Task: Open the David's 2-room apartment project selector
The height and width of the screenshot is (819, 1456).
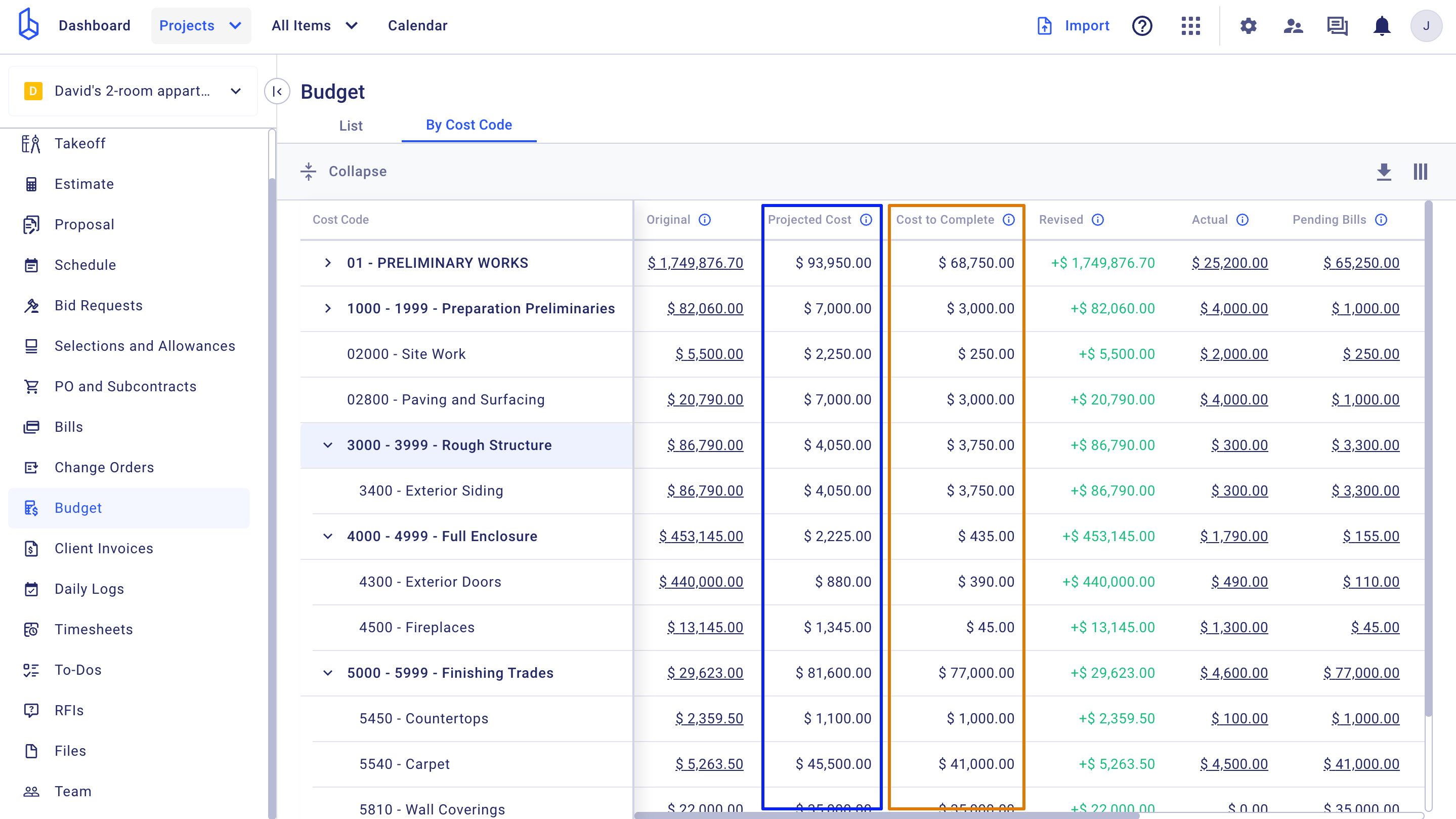Action: [x=134, y=91]
